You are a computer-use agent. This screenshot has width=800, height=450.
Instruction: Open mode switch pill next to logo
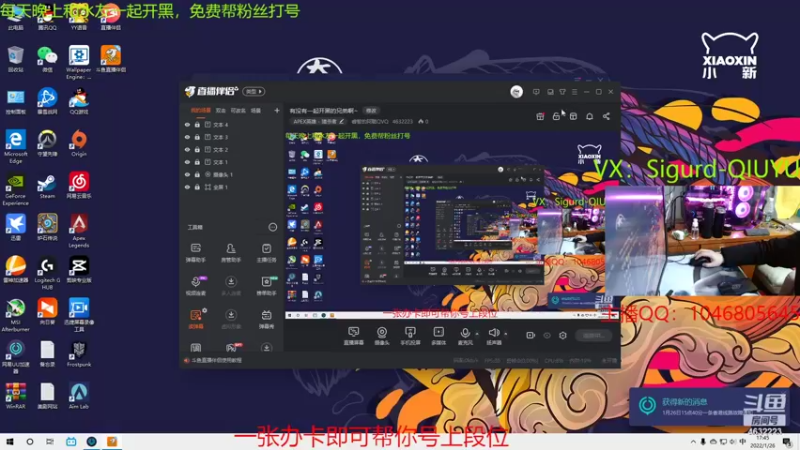point(254,91)
